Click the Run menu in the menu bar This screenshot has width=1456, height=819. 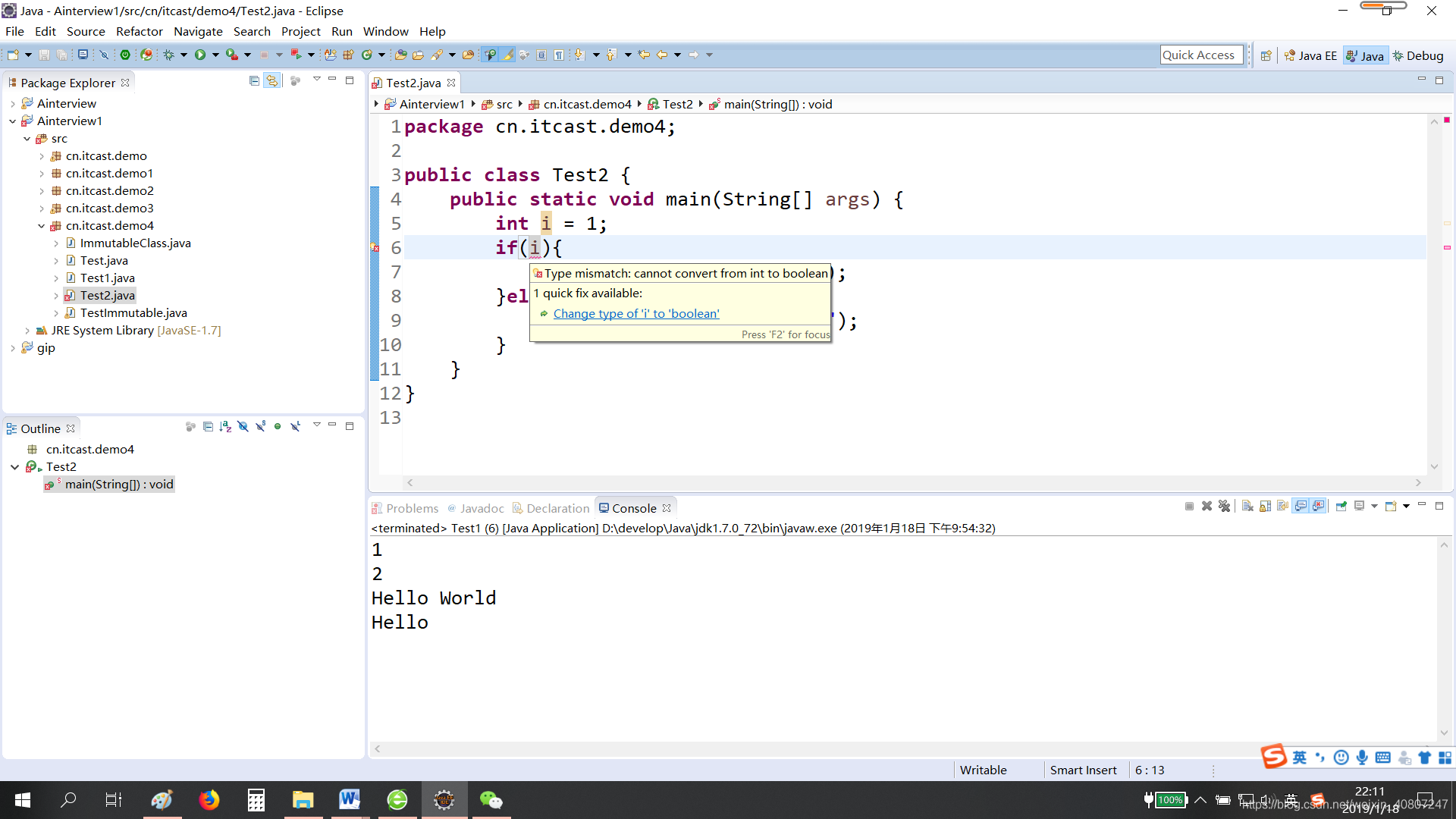click(341, 30)
